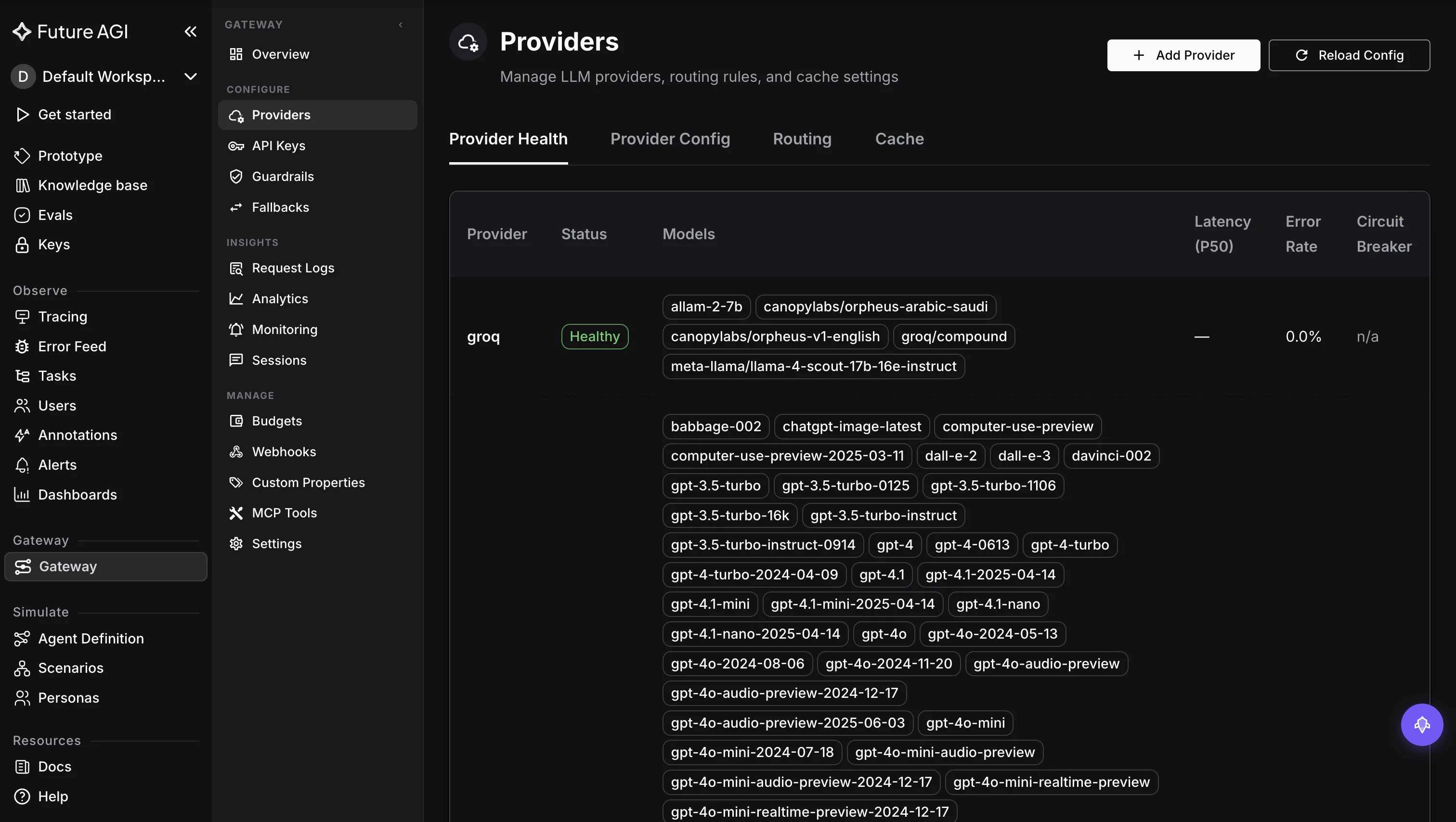Viewport: 1456px width, 822px height.
Task: Click the gpt-4o-mini model chip
Action: [965, 723]
